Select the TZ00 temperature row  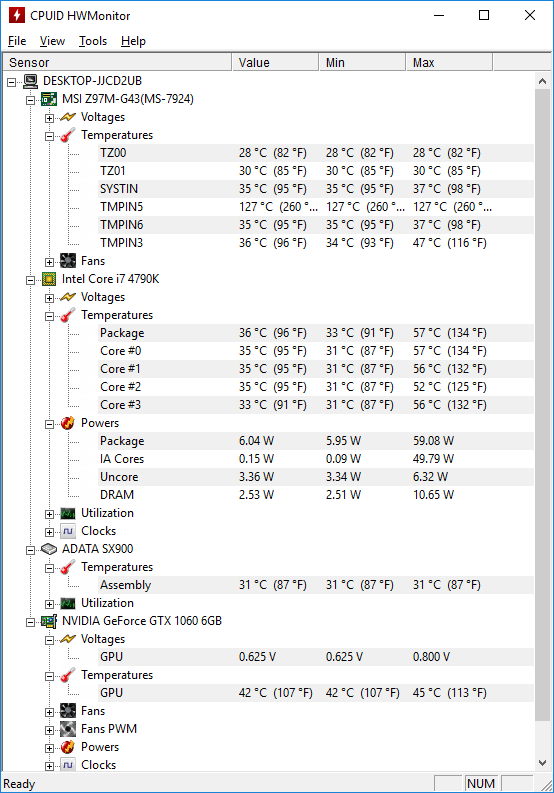[x=316, y=153]
